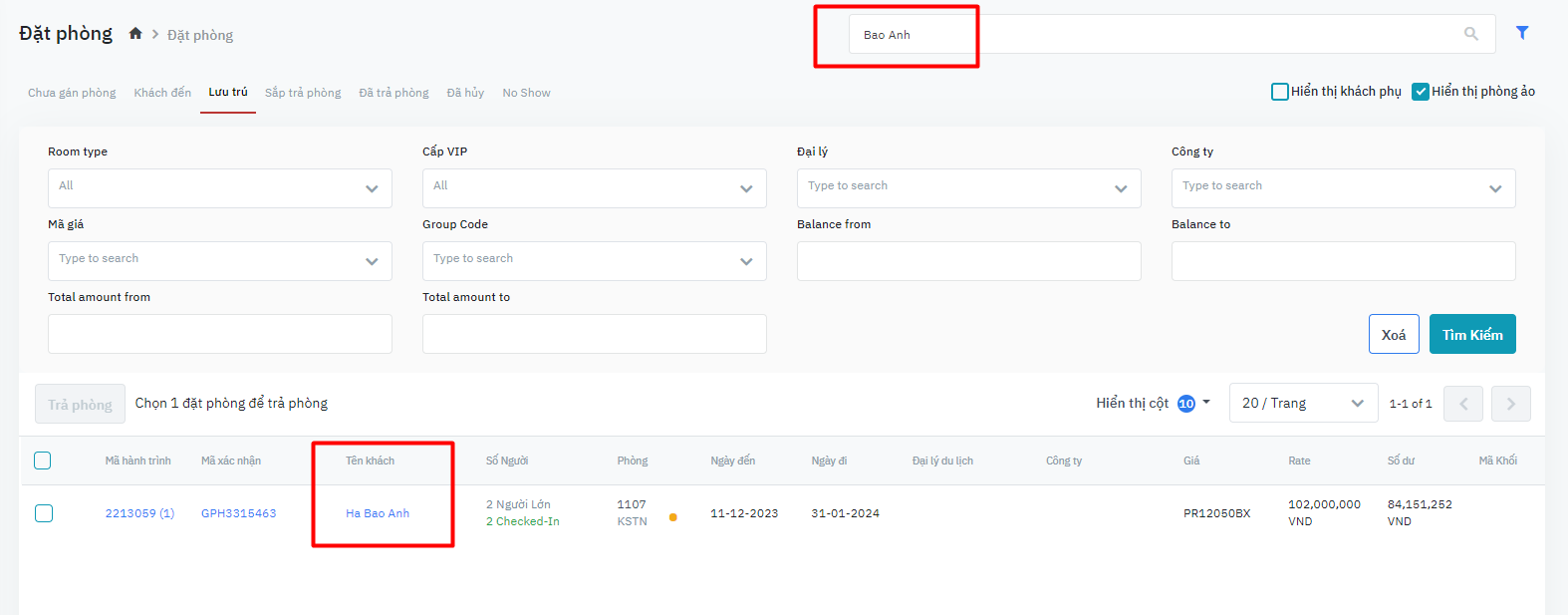
Task: Switch to the Đã trả phòng tab
Action: point(393,93)
